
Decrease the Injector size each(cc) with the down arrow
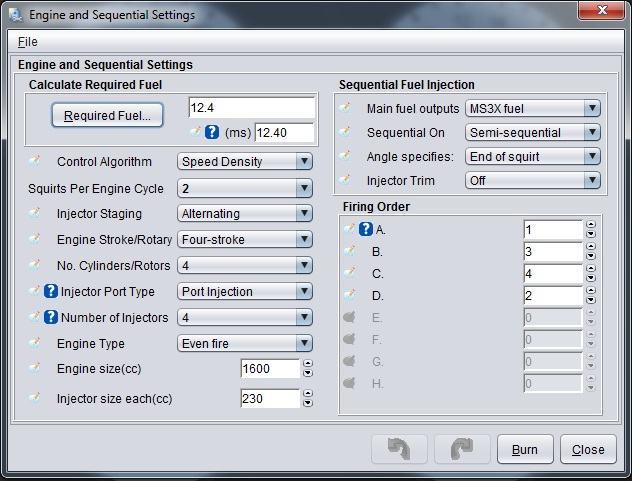click(308, 403)
